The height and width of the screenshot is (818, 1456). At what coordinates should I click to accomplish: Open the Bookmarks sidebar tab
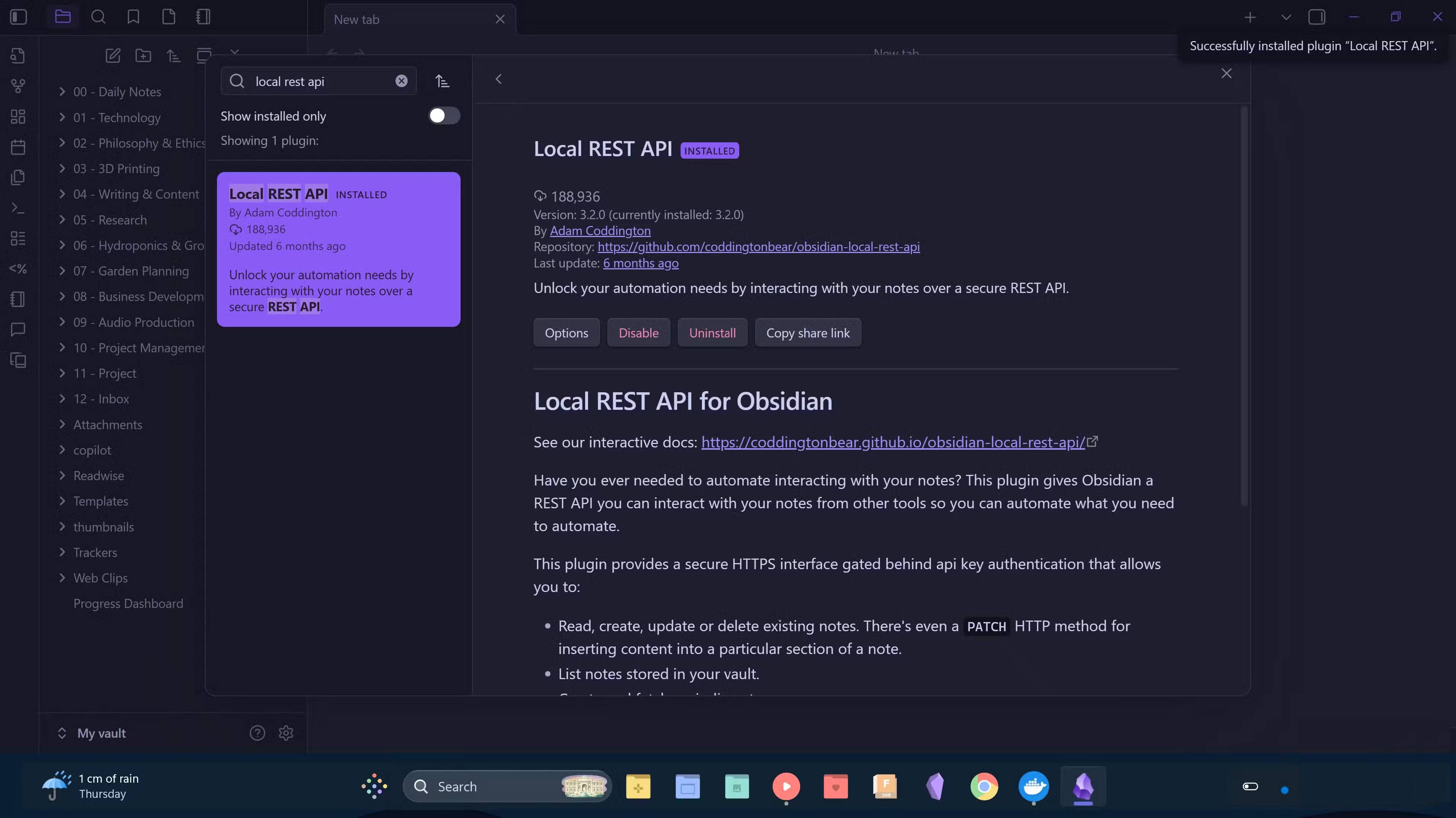tap(132, 17)
